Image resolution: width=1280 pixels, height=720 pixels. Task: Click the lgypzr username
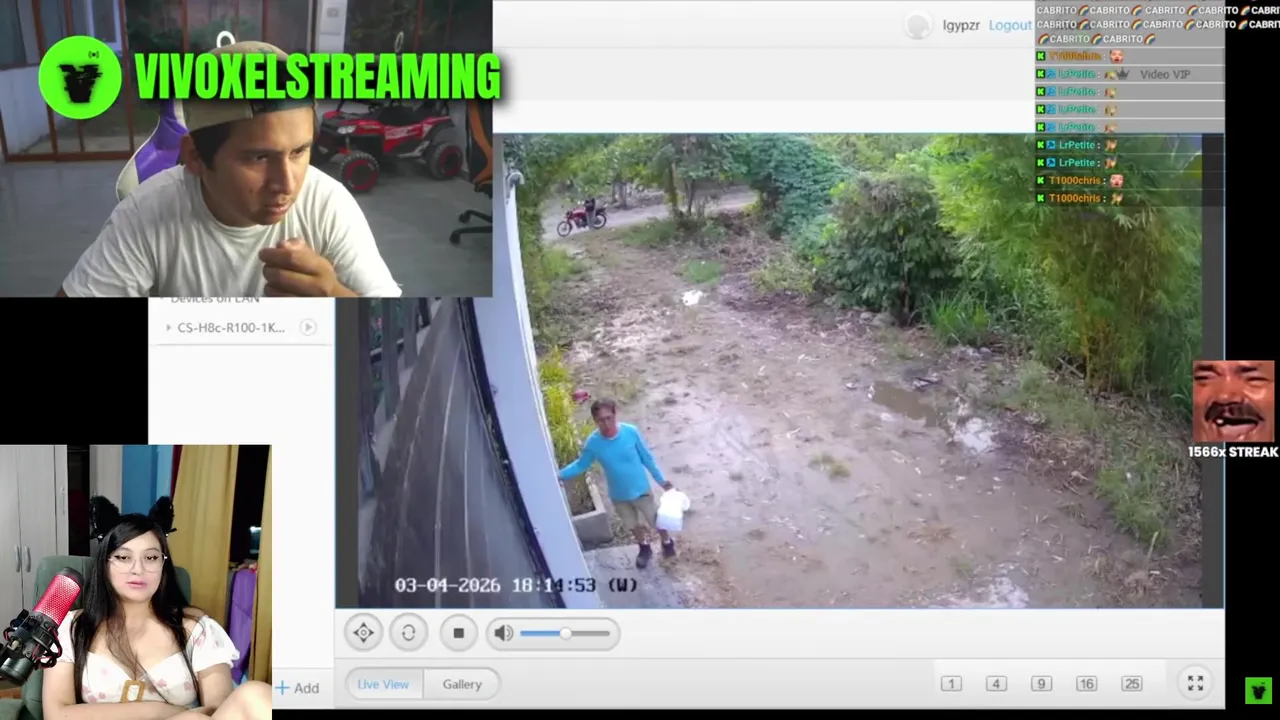click(961, 25)
